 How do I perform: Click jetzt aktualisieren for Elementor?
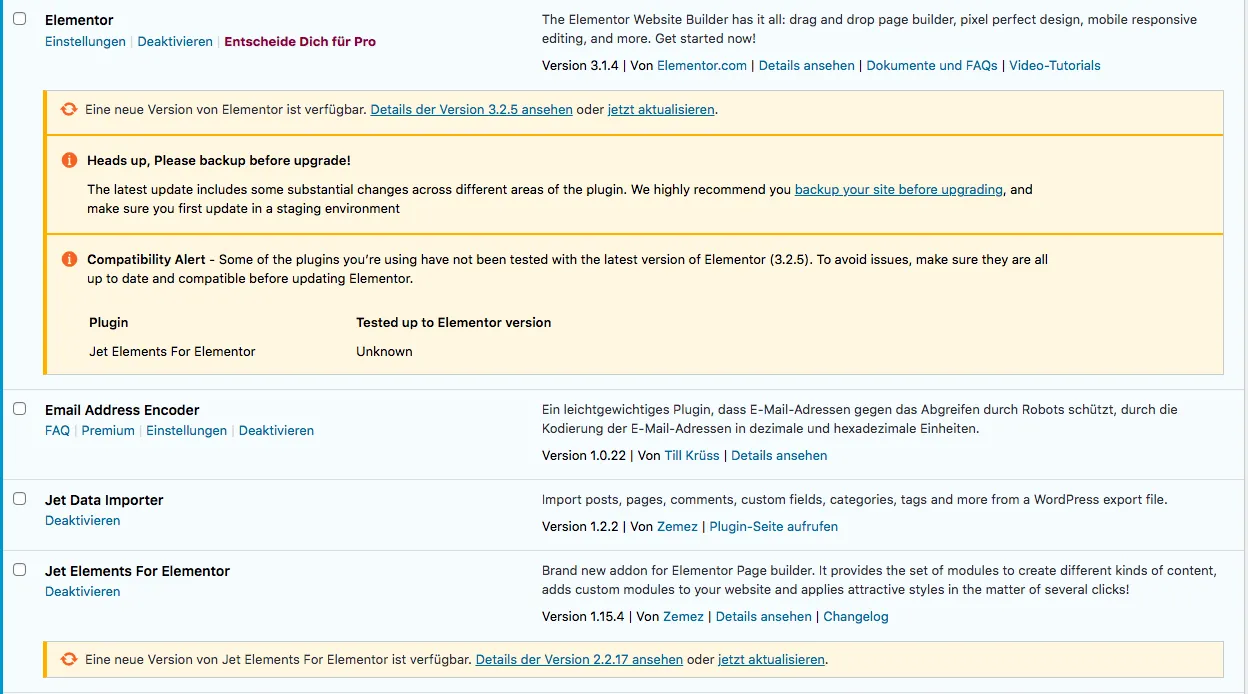[x=661, y=110]
